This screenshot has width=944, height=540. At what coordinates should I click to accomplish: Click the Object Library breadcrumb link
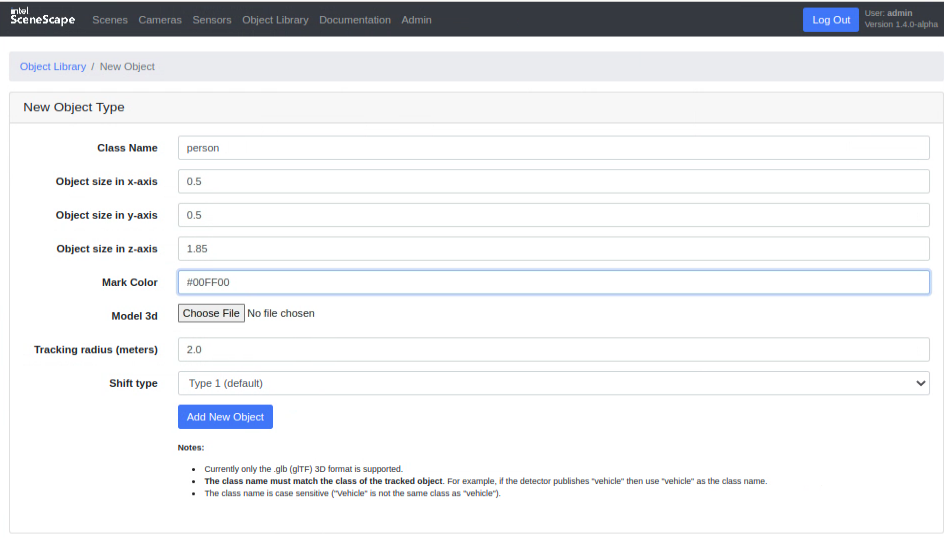[53, 67]
